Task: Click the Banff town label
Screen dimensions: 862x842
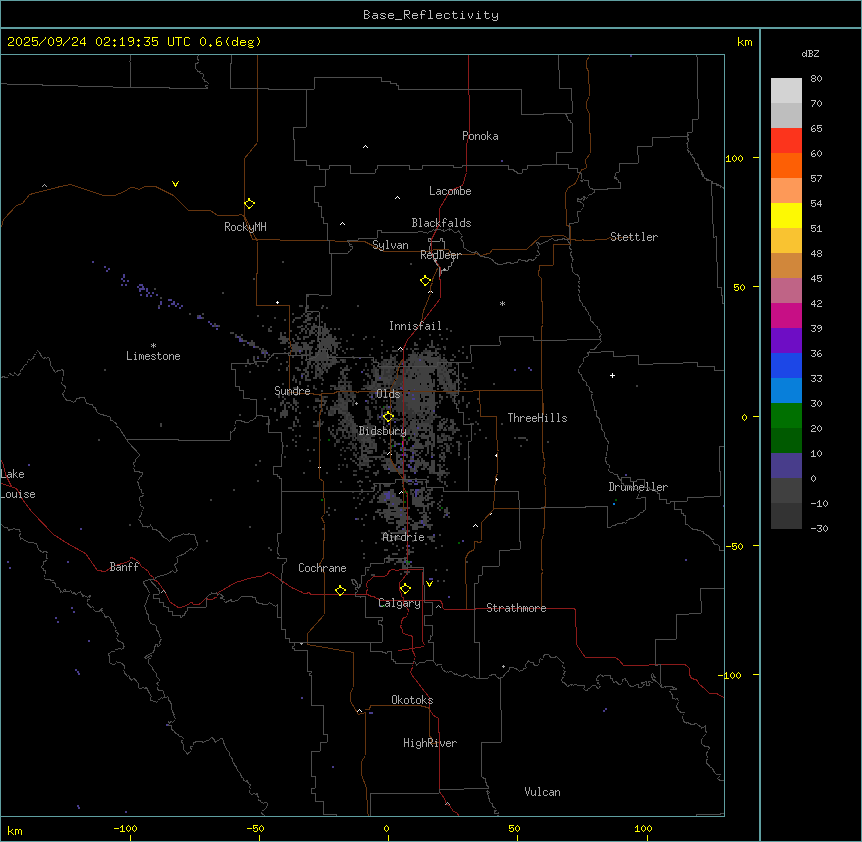Action: click(124, 567)
